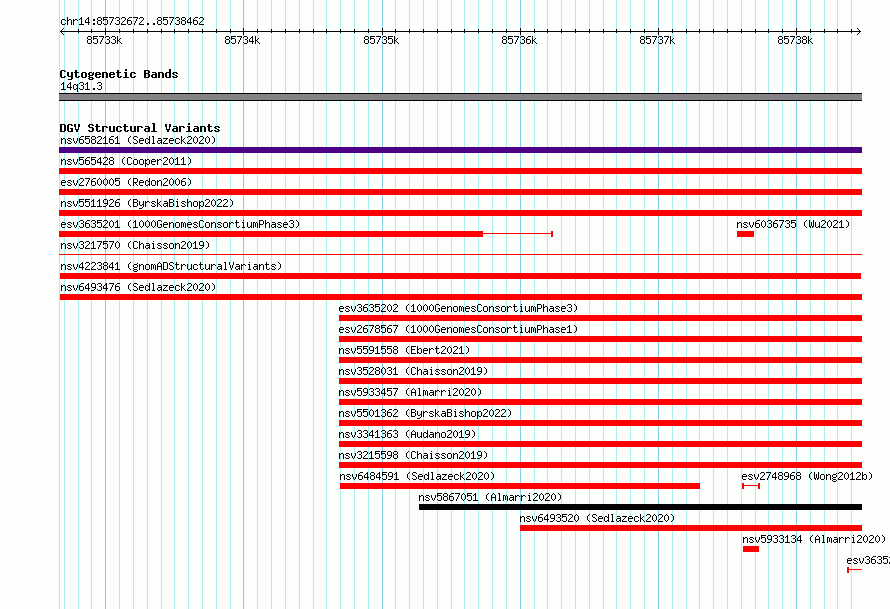Click the black nsv5867051 variant bar
Image resolution: width=890 pixels, height=609 pixels.
[x=640, y=507]
